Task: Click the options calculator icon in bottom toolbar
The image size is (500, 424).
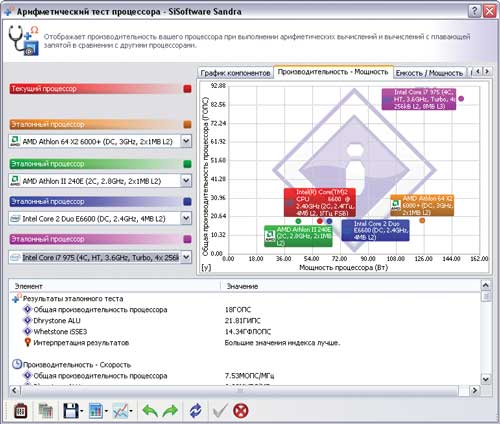Action: [21, 411]
